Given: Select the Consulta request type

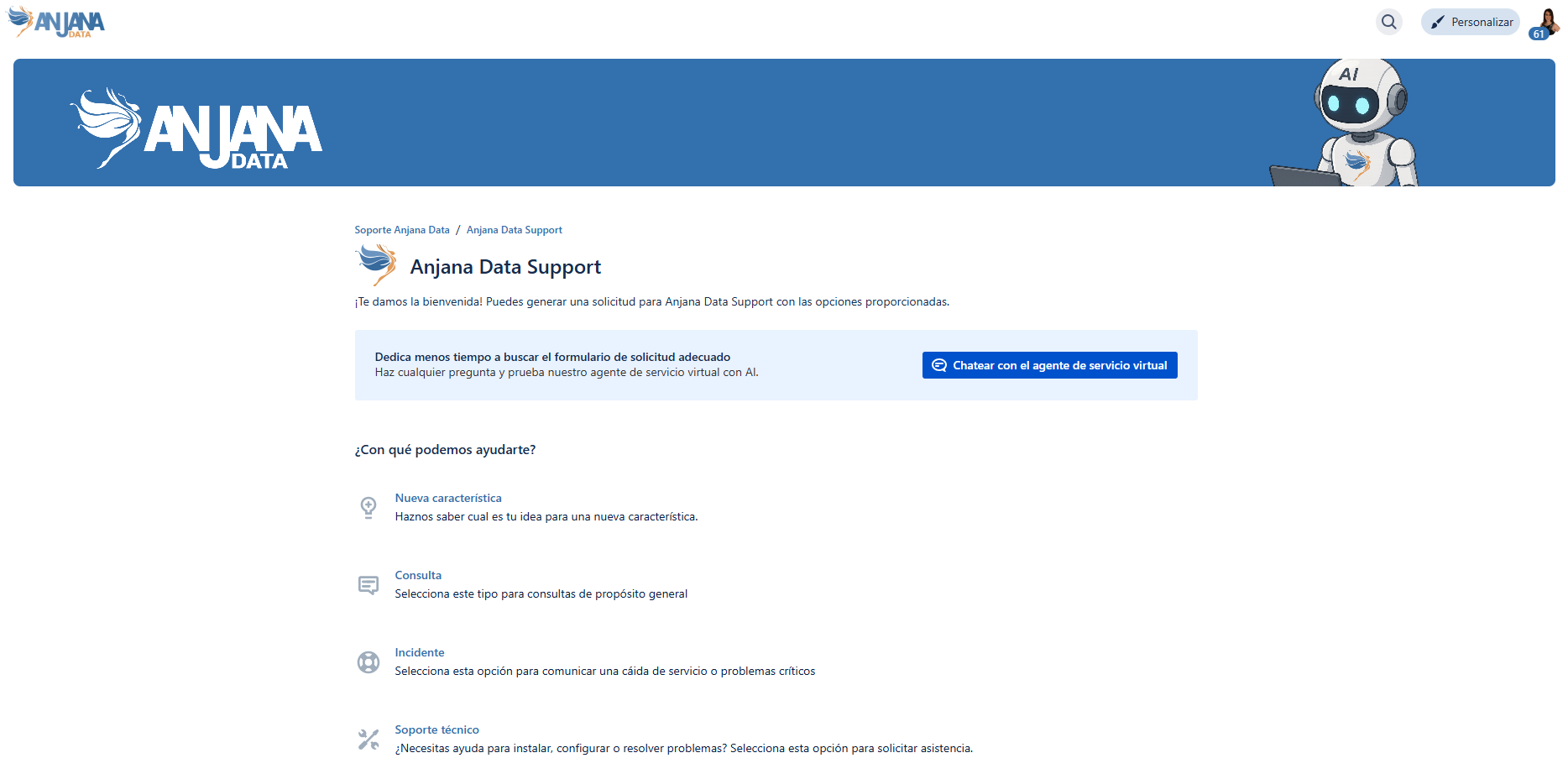Looking at the screenshot, I should coord(418,575).
